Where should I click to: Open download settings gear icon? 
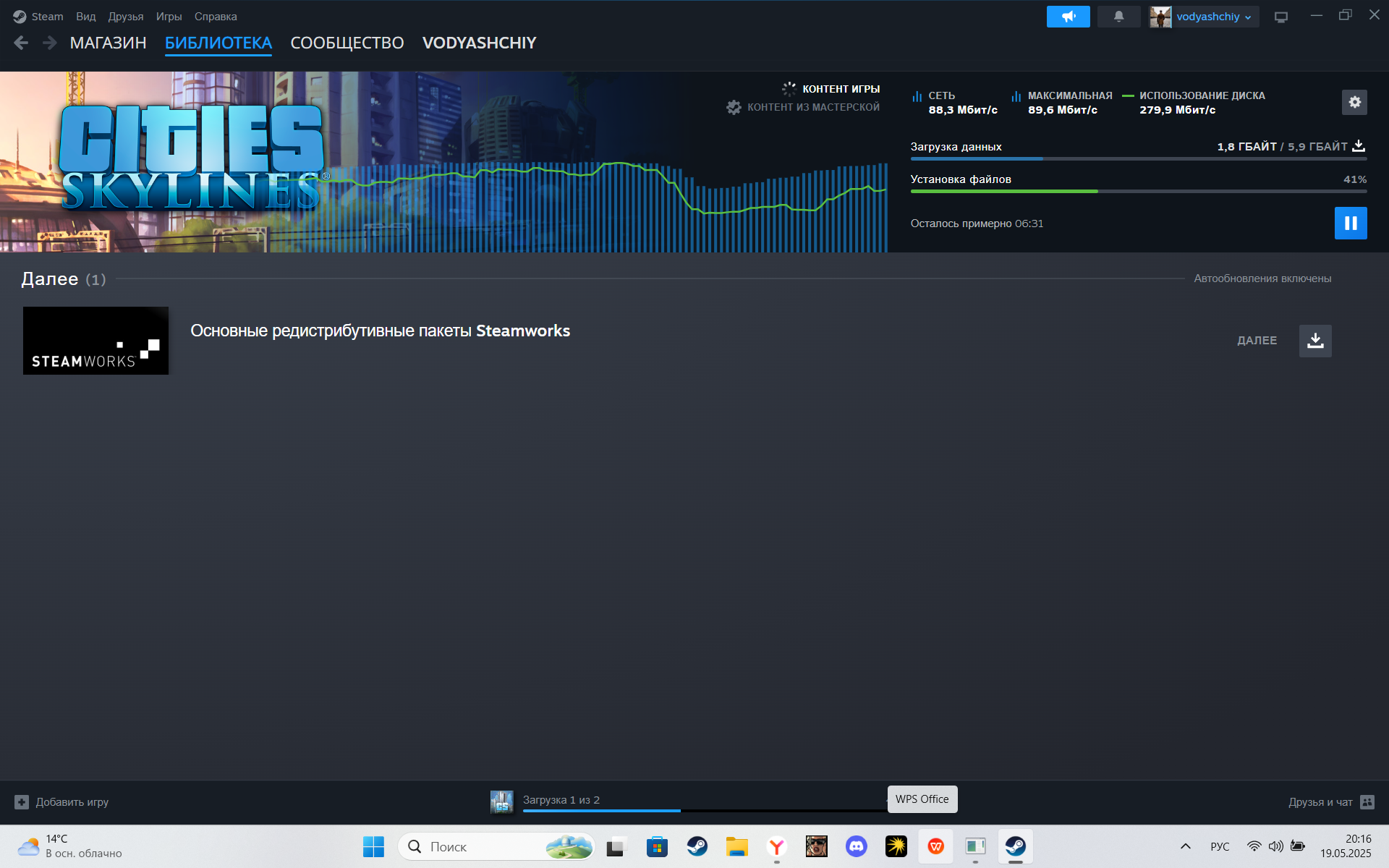point(1354,102)
